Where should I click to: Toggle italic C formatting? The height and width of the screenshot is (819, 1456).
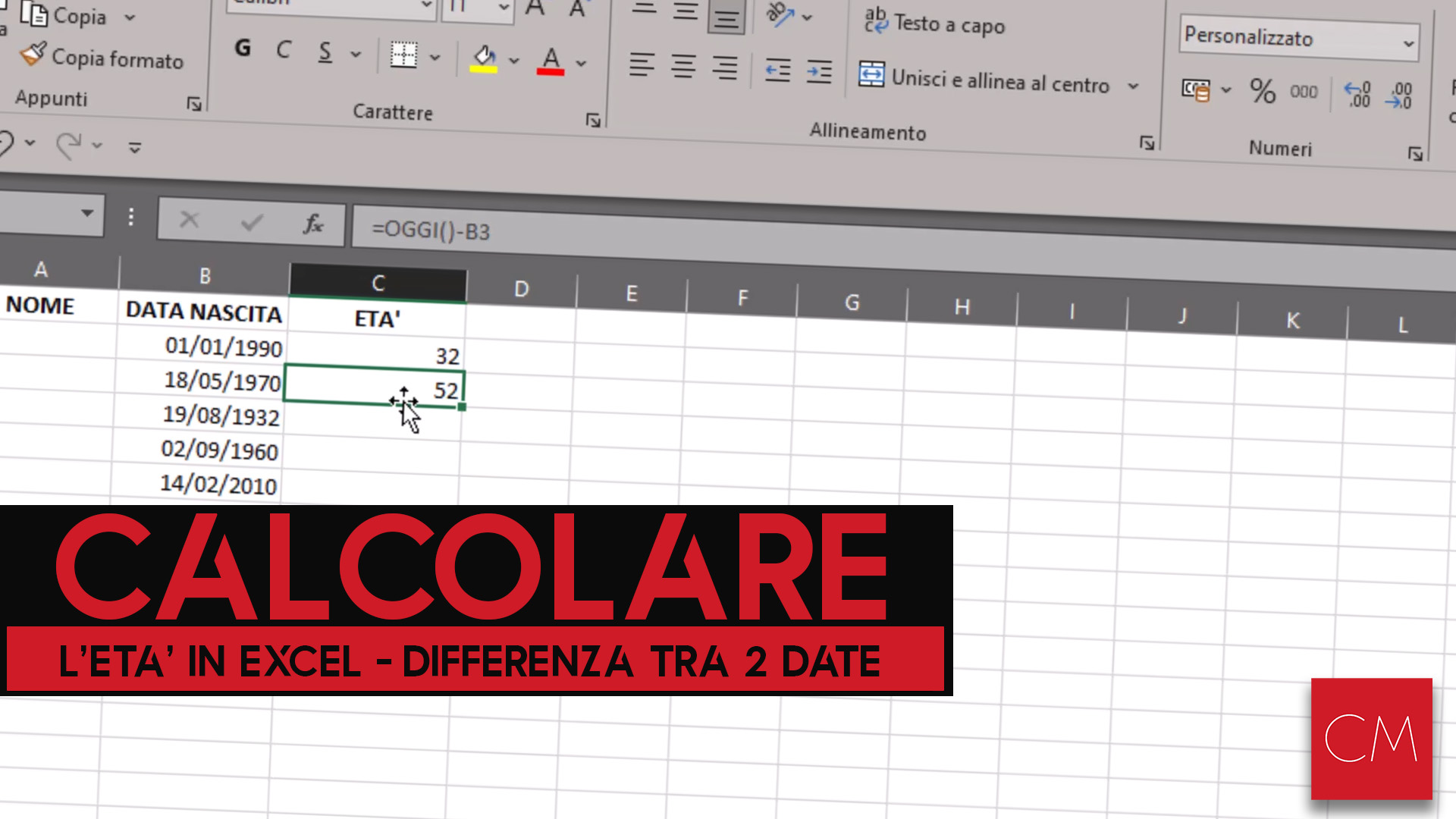[x=284, y=50]
